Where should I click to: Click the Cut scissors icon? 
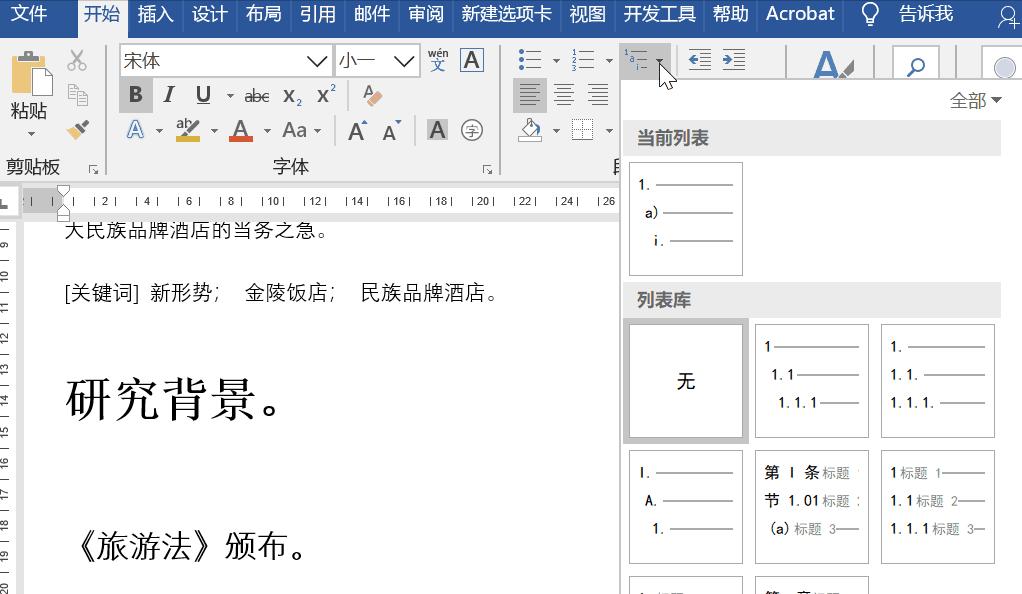coord(78,60)
